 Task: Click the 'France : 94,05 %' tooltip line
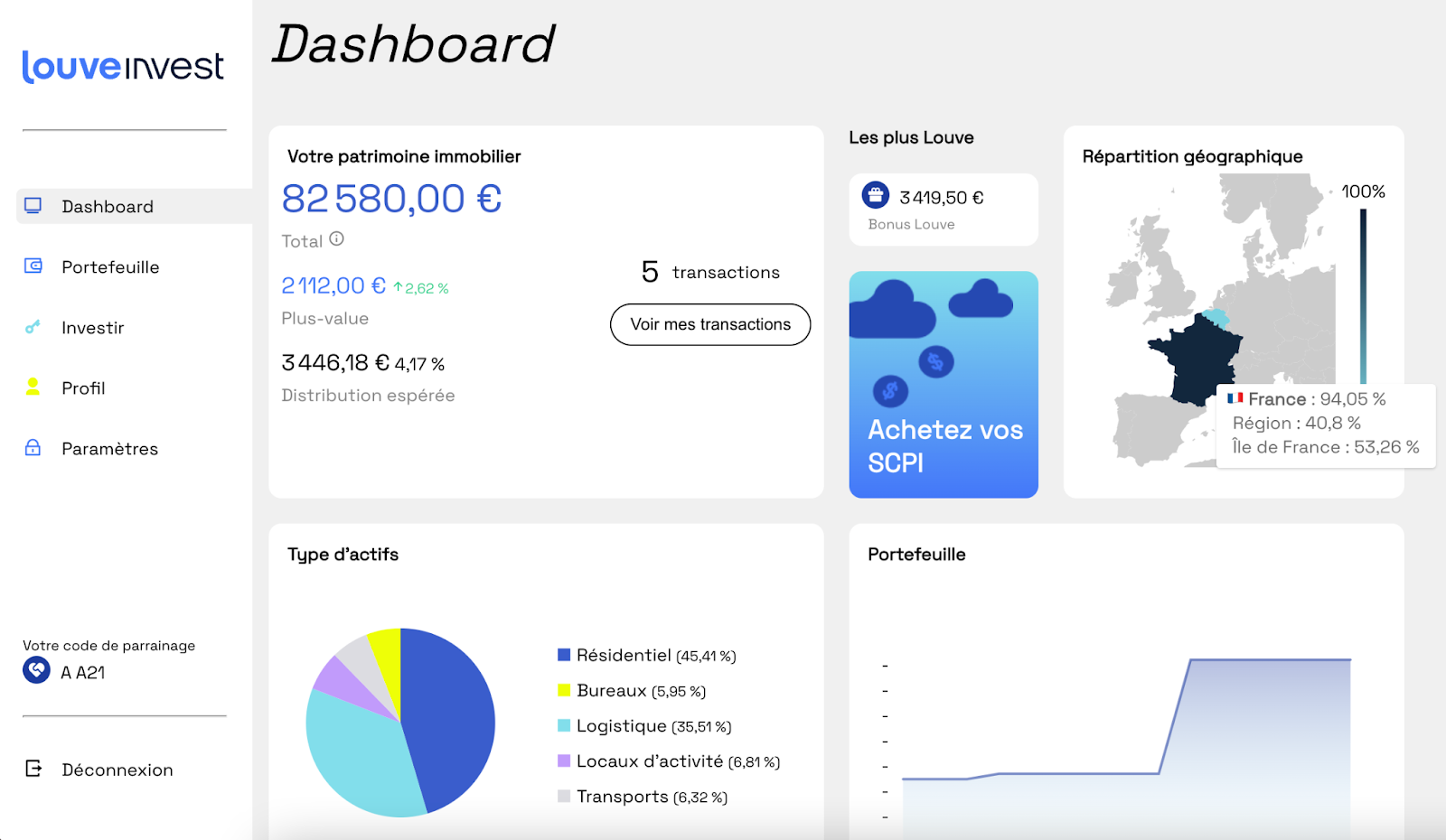tap(1307, 398)
